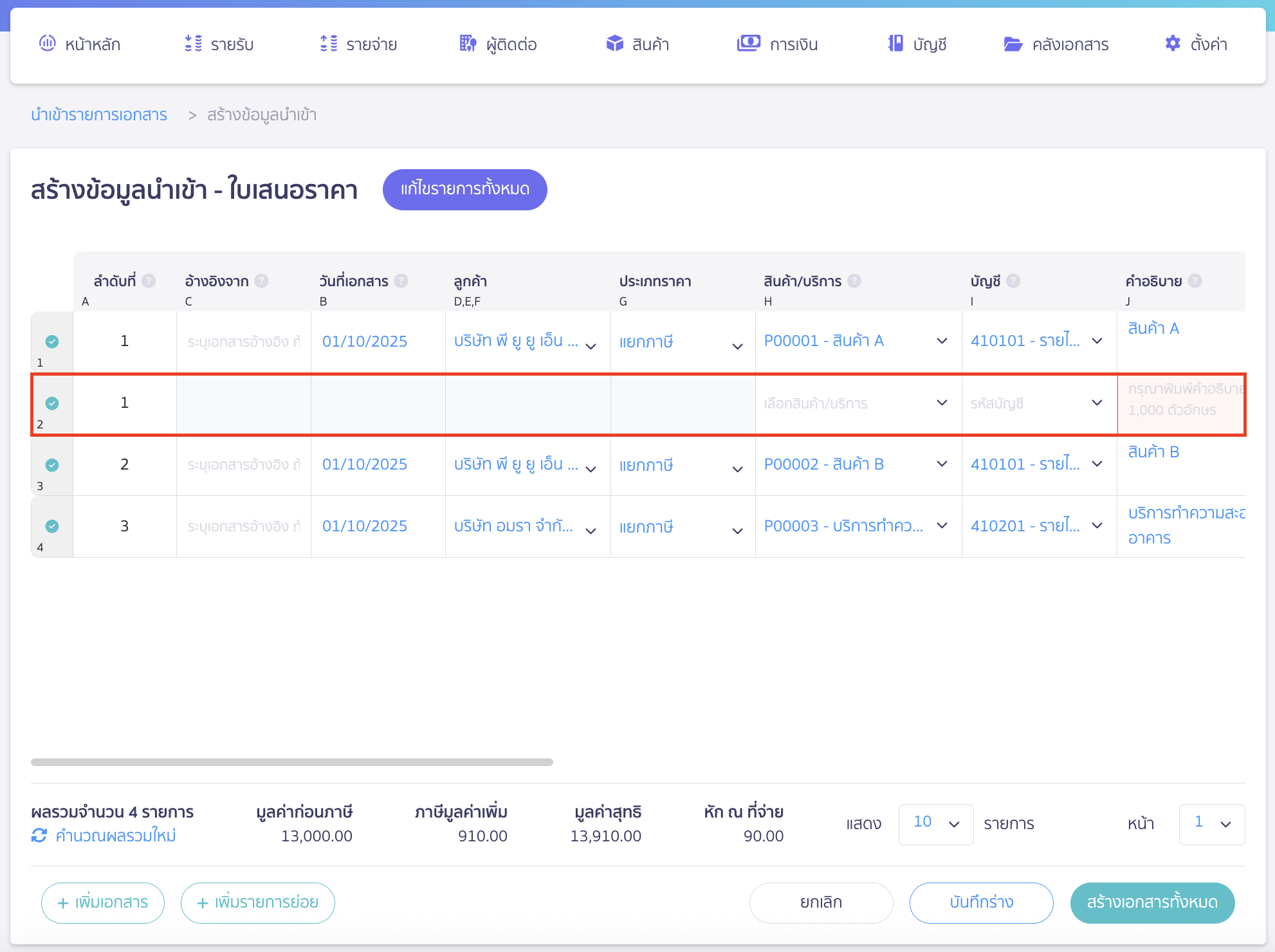Viewport: 1275px width, 952px height.
Task: Click the horizontal scrollbar under the table
Action: click(292, 762)
